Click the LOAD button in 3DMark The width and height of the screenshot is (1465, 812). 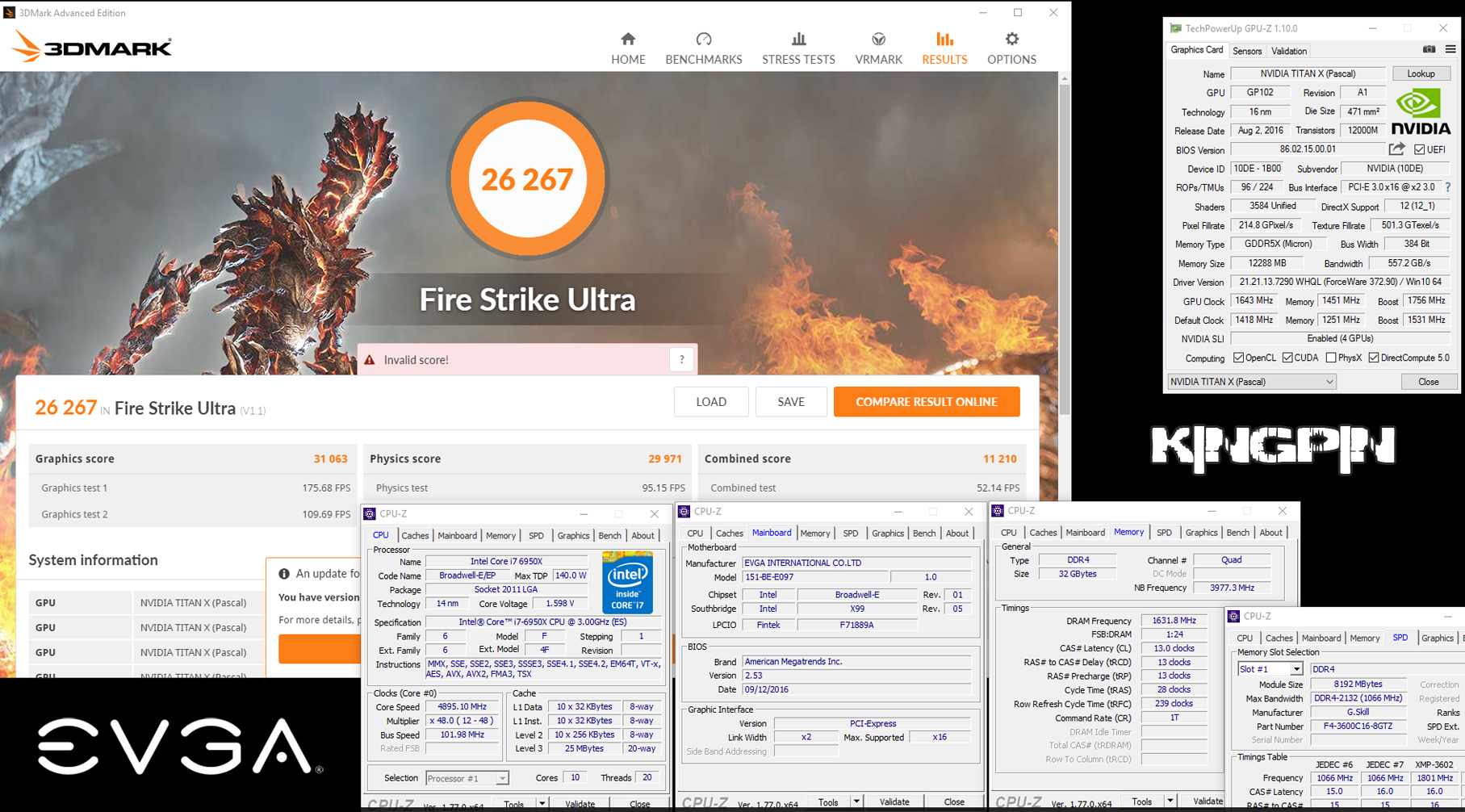(x=711, y=402)
